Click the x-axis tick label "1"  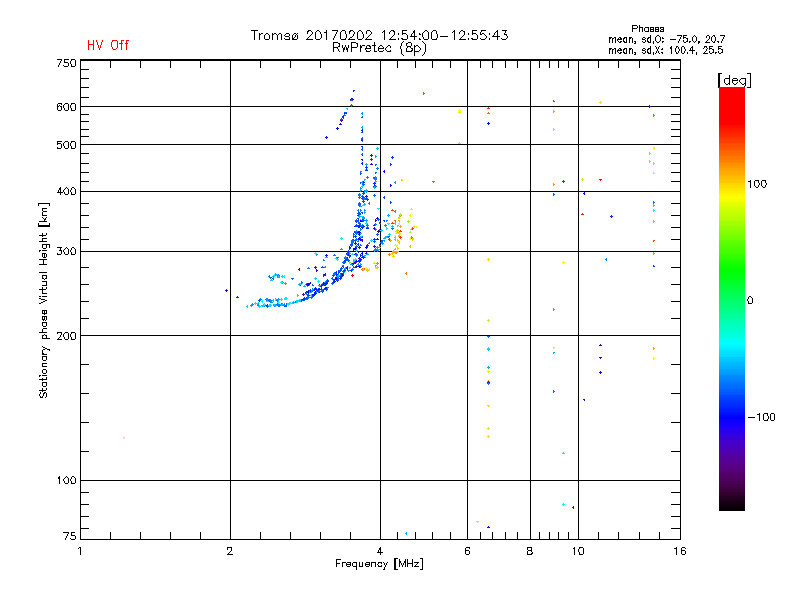click(x=80, y=551)
